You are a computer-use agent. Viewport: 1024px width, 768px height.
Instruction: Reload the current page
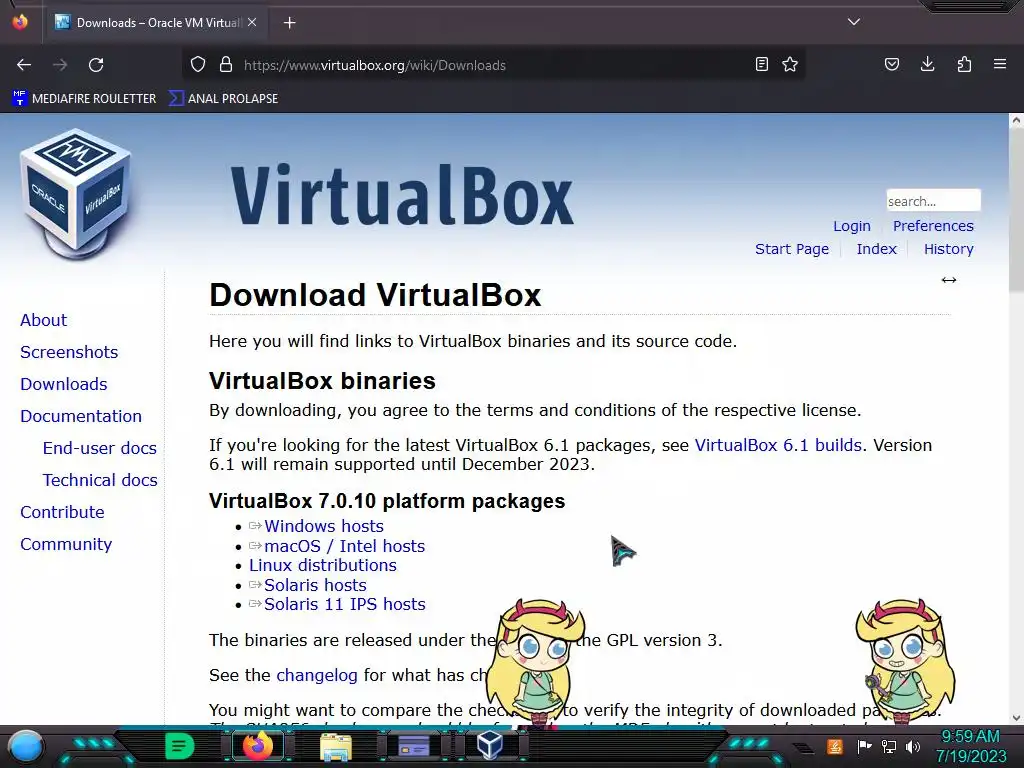[96, 65]
